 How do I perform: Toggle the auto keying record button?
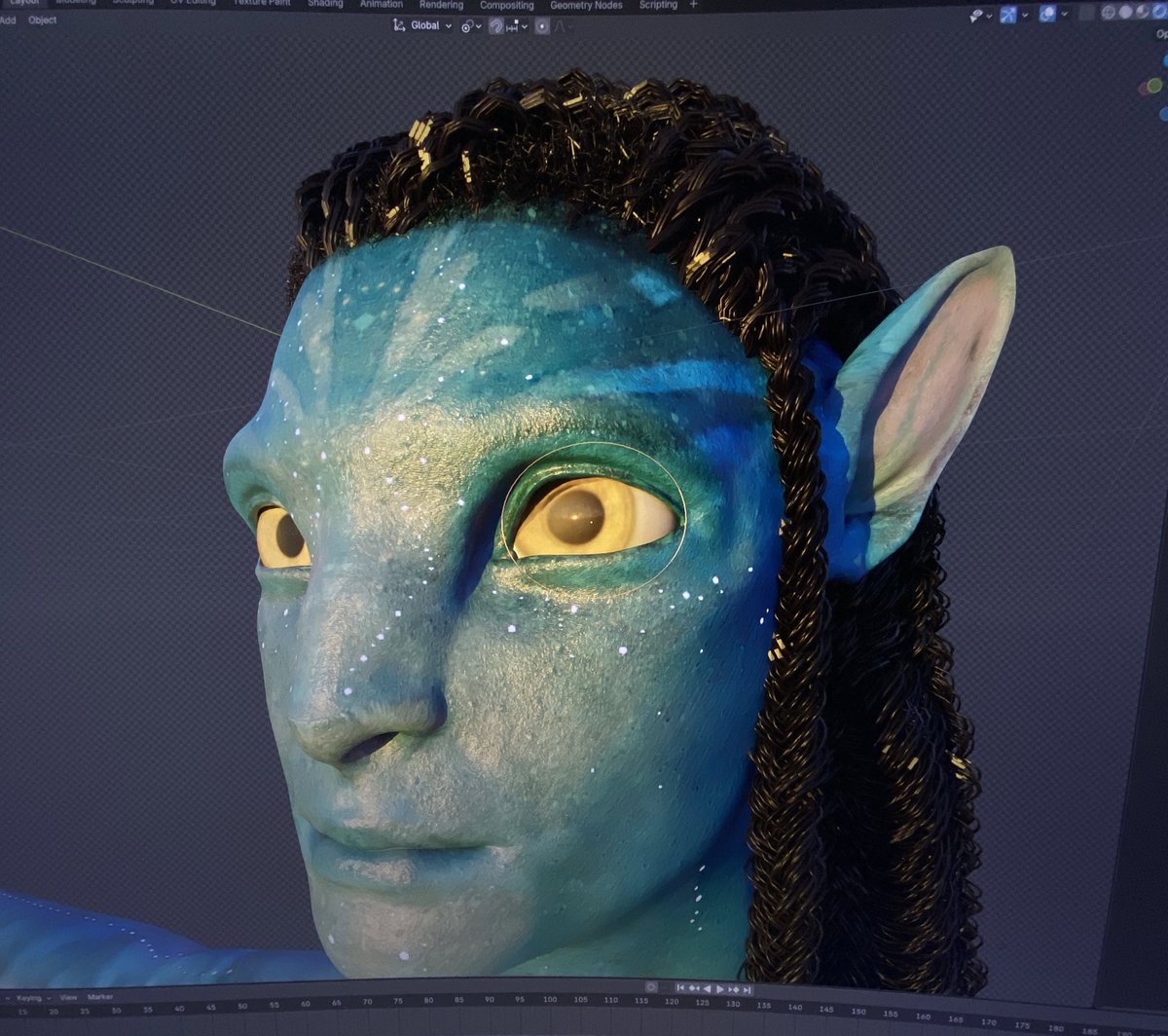[x=651, y=987]
